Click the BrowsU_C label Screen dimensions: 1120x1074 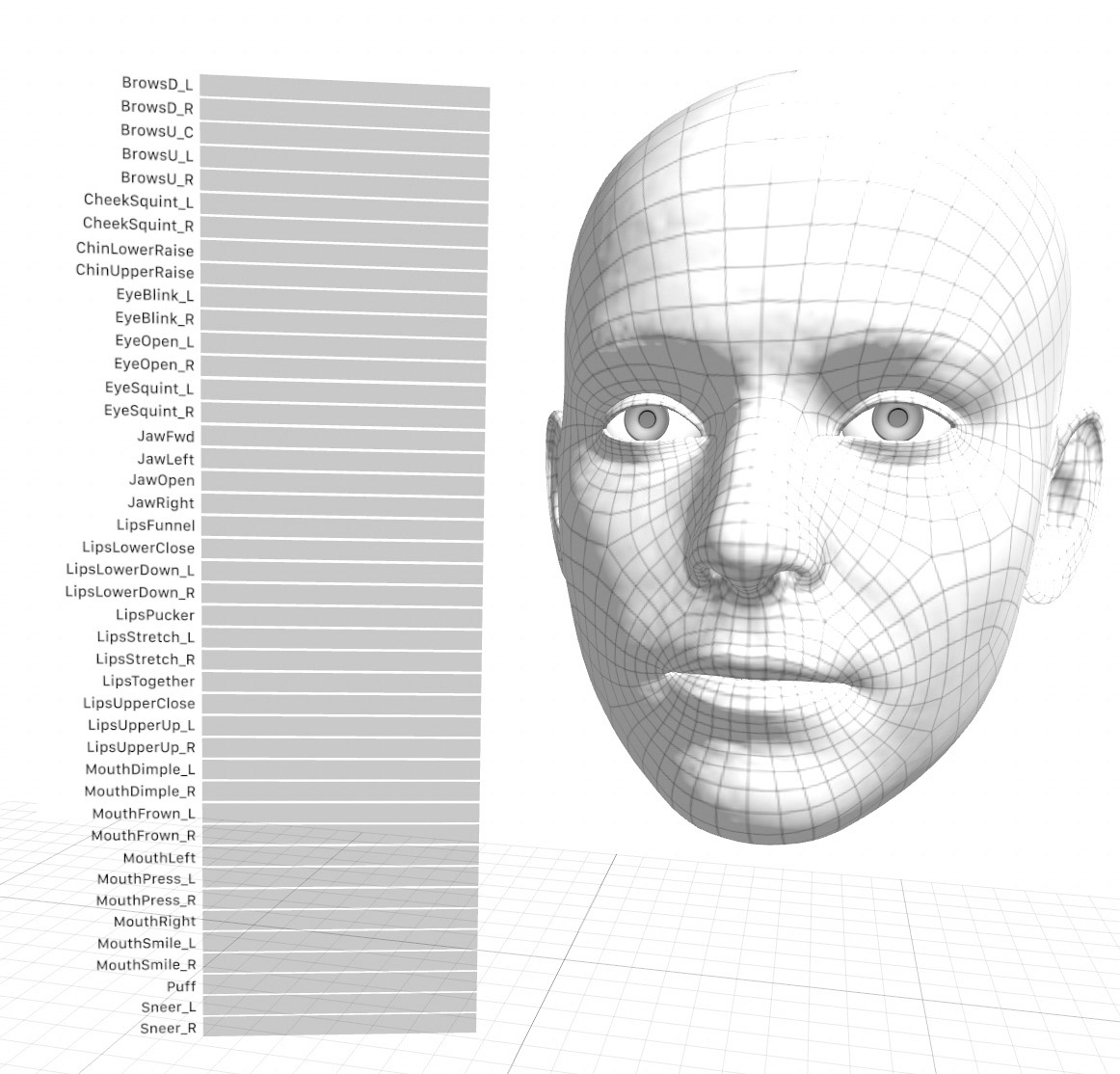click(x=157, y=131)
